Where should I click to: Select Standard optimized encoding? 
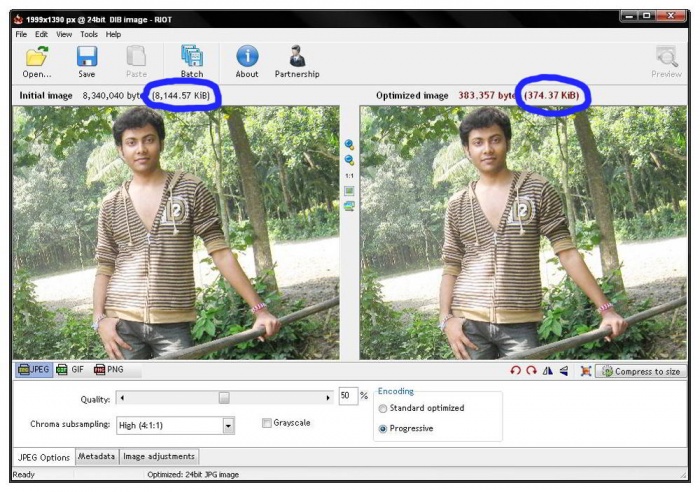pos(383,409)
